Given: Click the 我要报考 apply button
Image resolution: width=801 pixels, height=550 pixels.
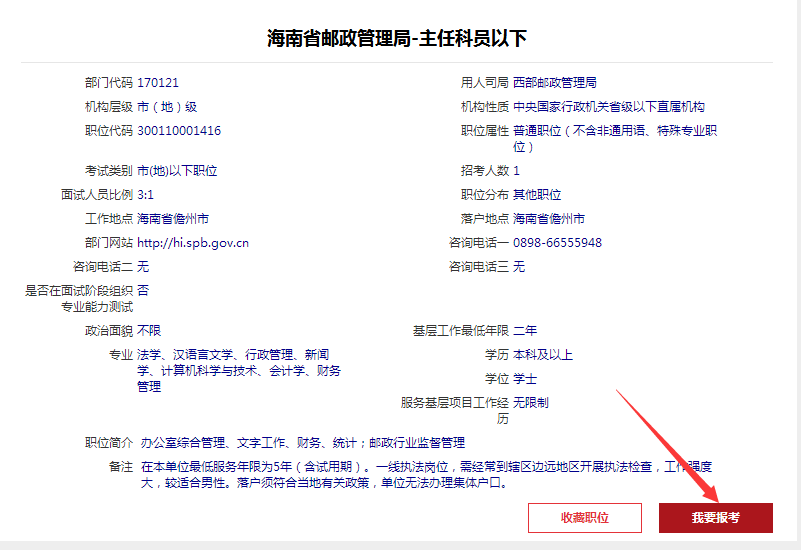Looking at the screenshot, I should point(716,518).
